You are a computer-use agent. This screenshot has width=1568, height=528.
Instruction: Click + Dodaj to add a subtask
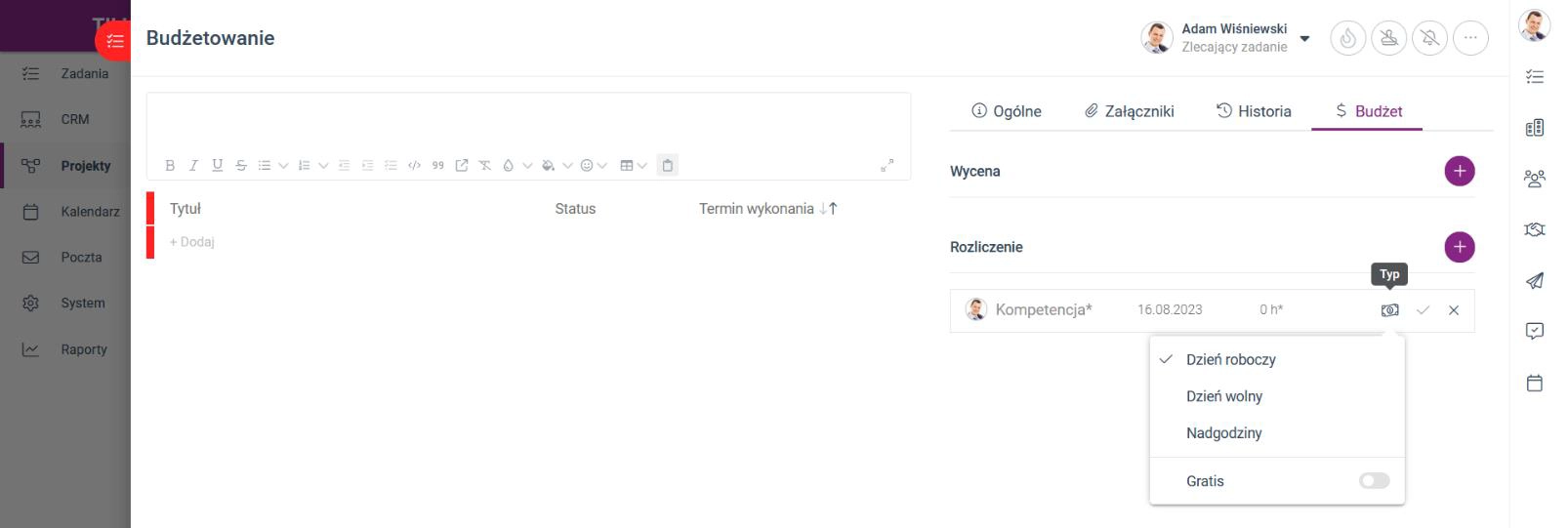point(192,242)
